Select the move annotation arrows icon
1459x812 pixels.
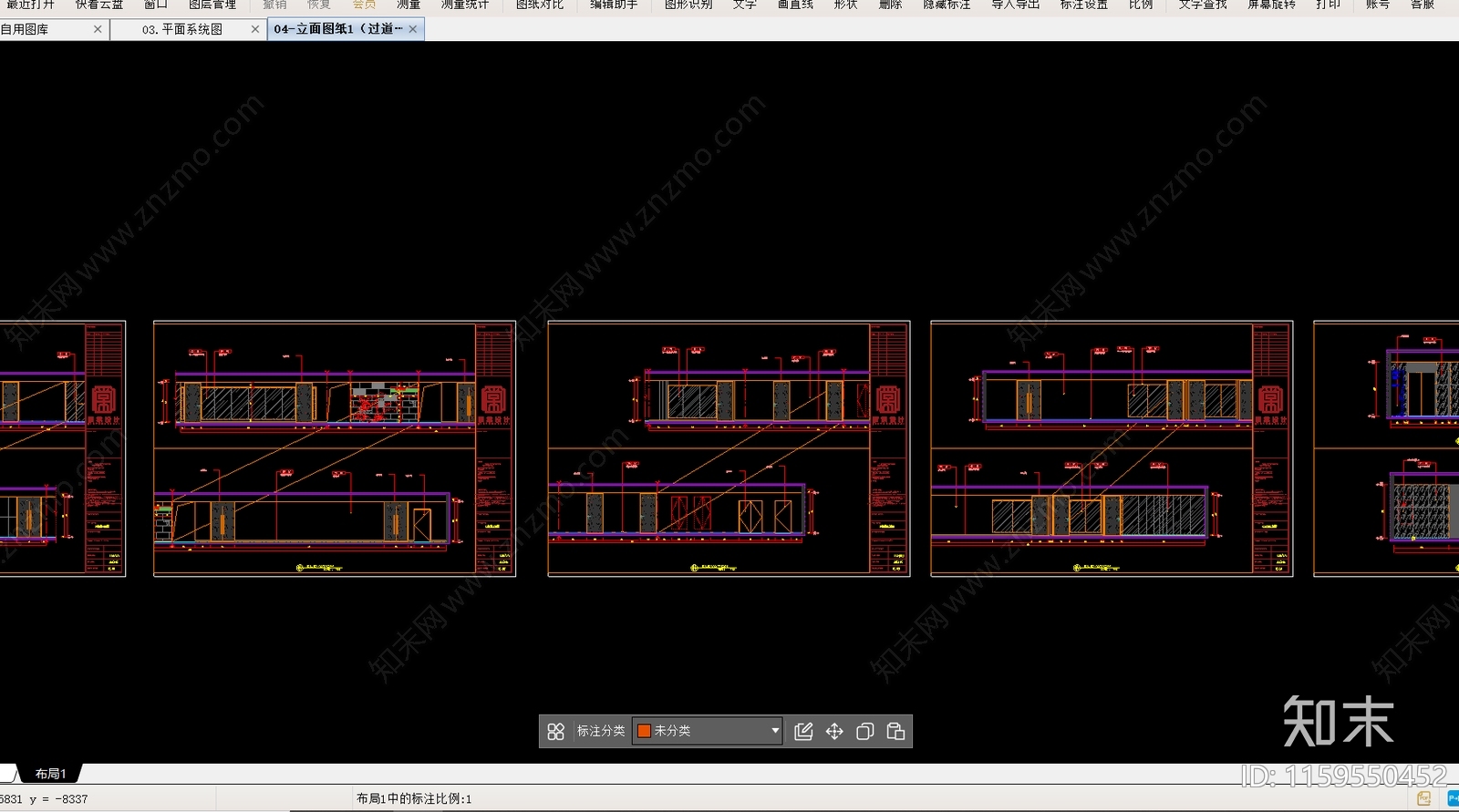click(834, 731)
